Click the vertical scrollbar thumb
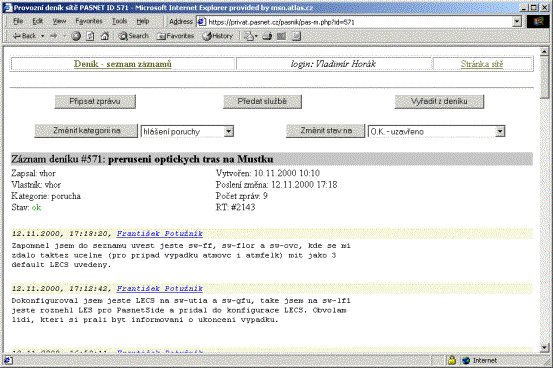 coord(545,78)
